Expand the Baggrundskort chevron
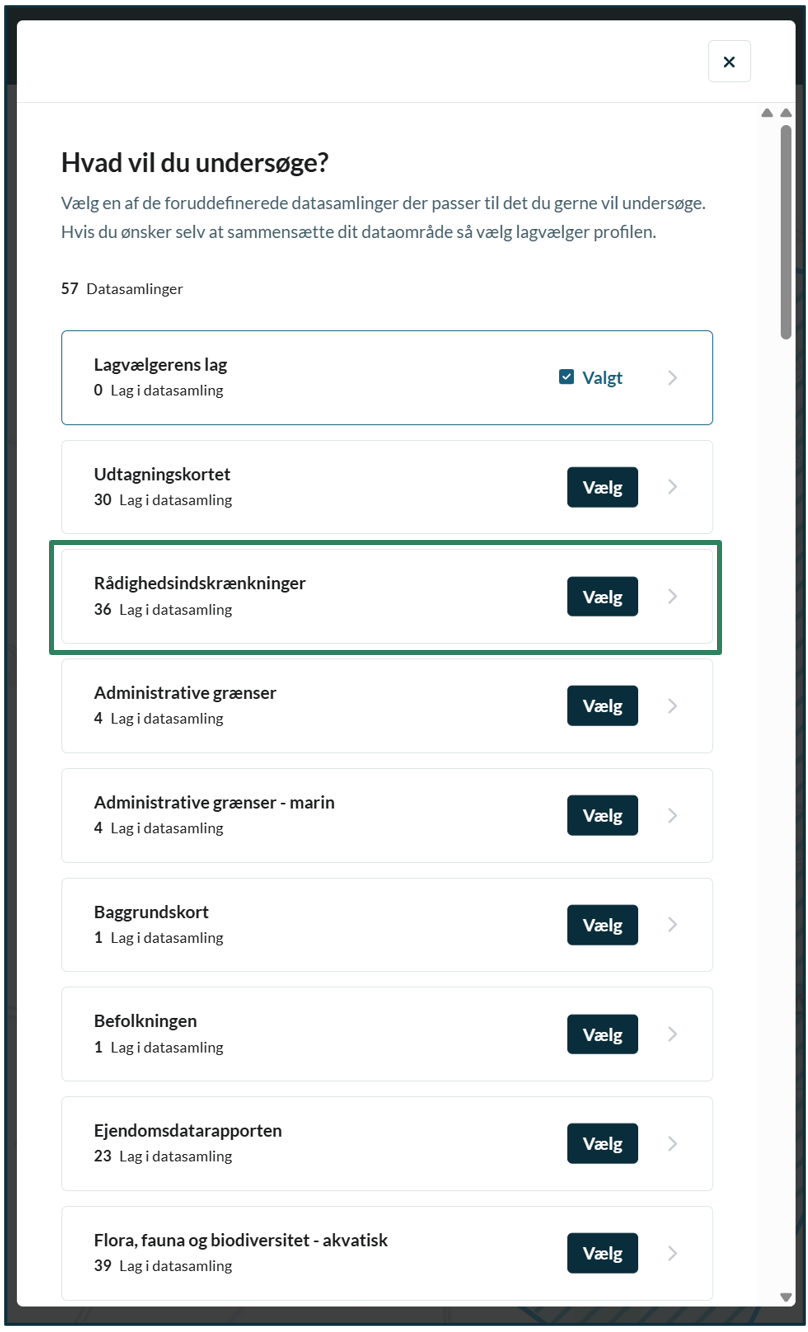The image size is (808, 1332). (673, 925)
